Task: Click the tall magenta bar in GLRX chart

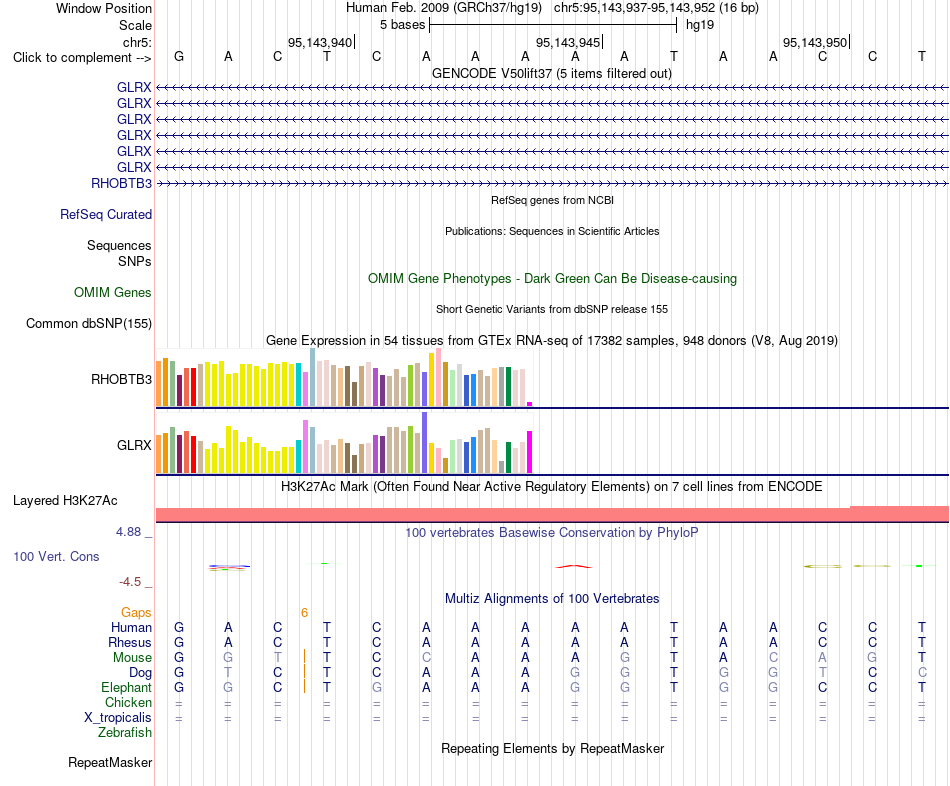Action: 530,451
